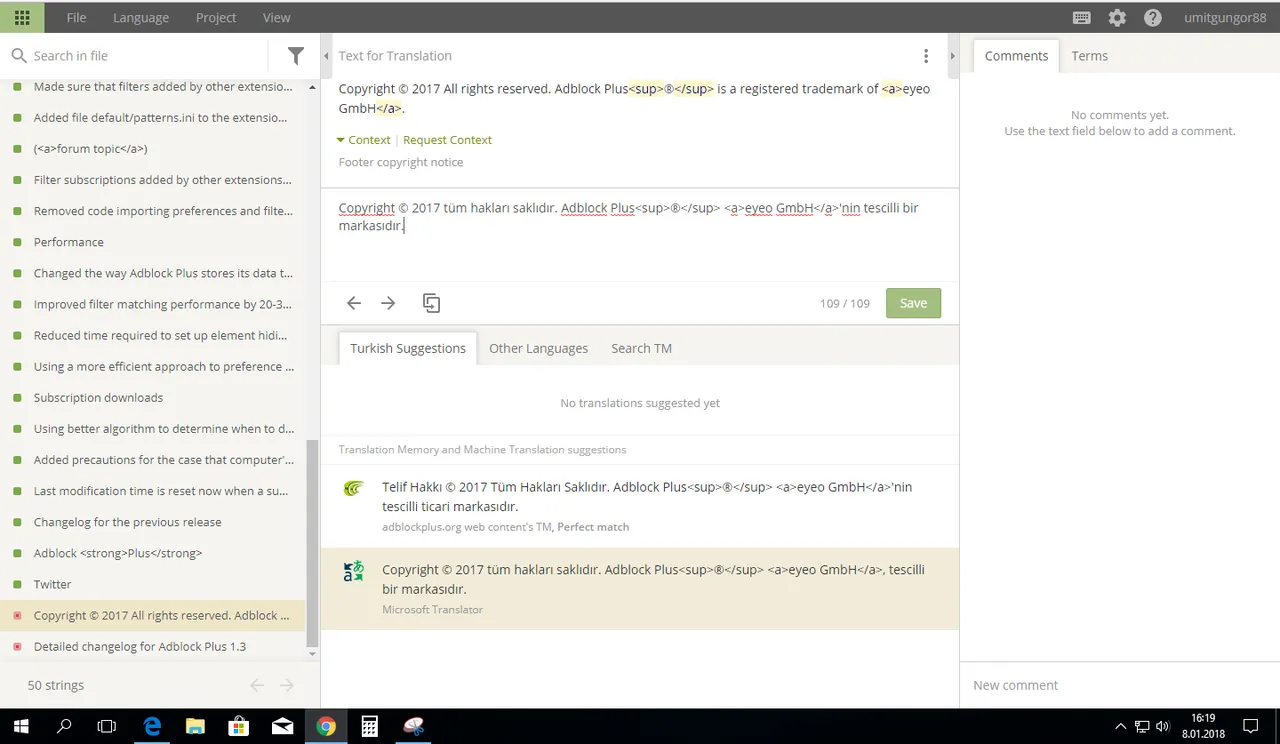Open the Language menu
Screen dimensions: 1280x744
point(141,17)
